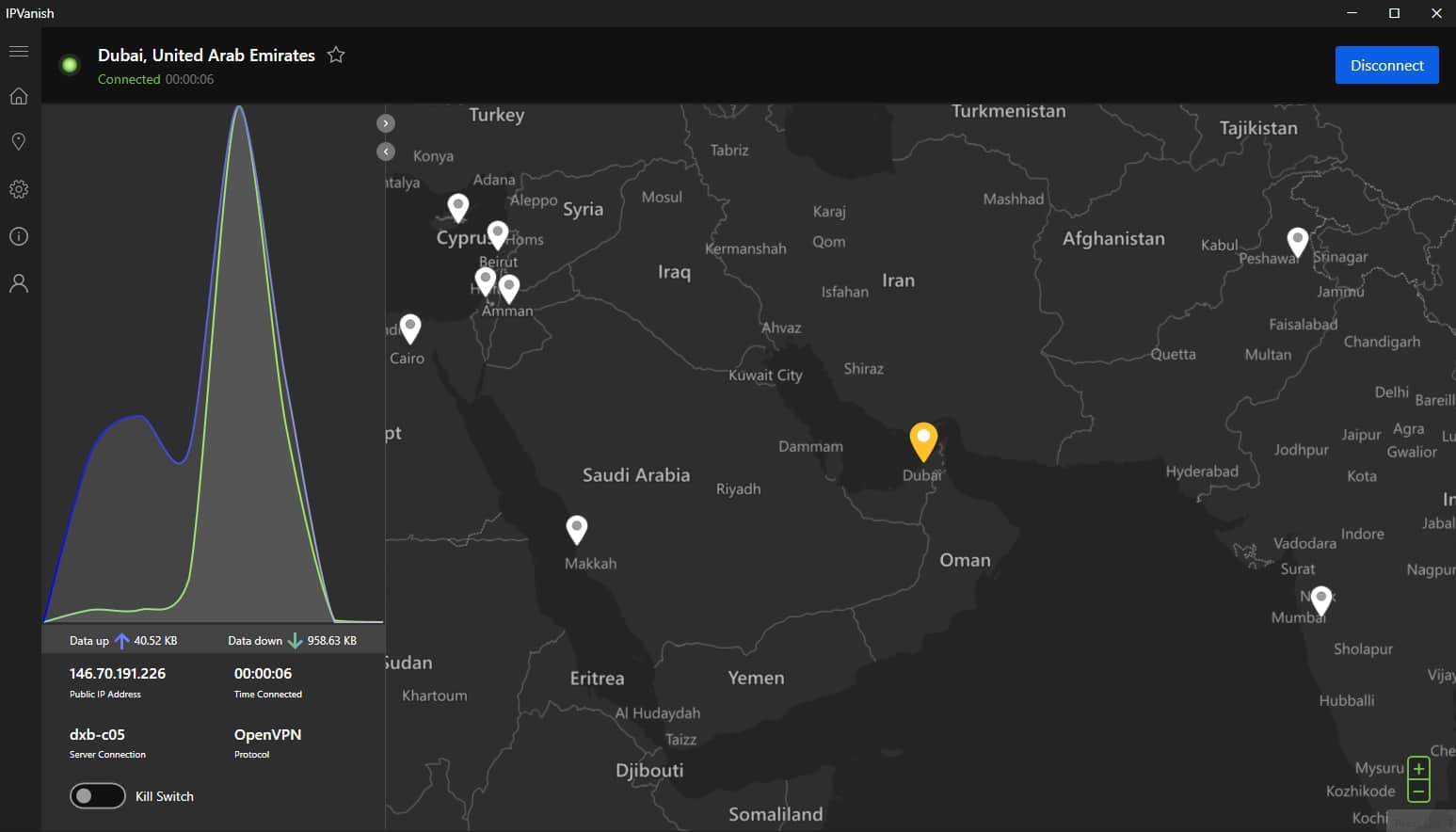This screenshot has width=1456, height=832.
Task: Click the Dubai, United Arab Emirates title
Action: tap(206, 56)
